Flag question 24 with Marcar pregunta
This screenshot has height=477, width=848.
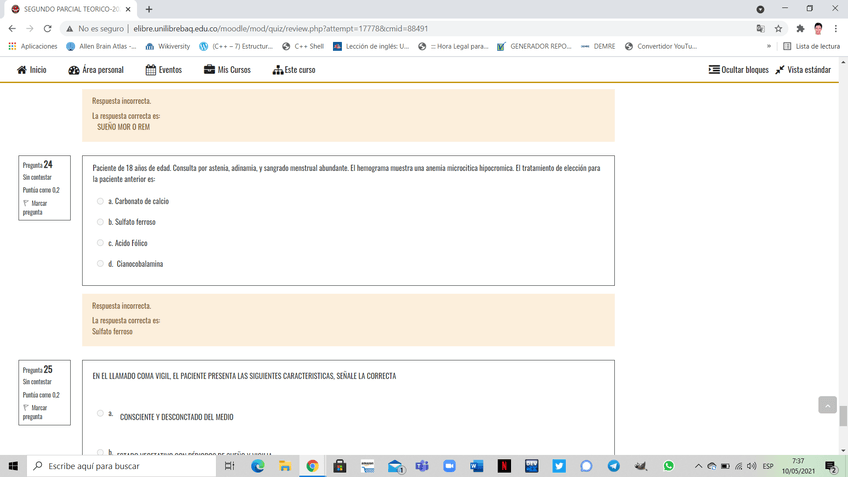(35, 208)
